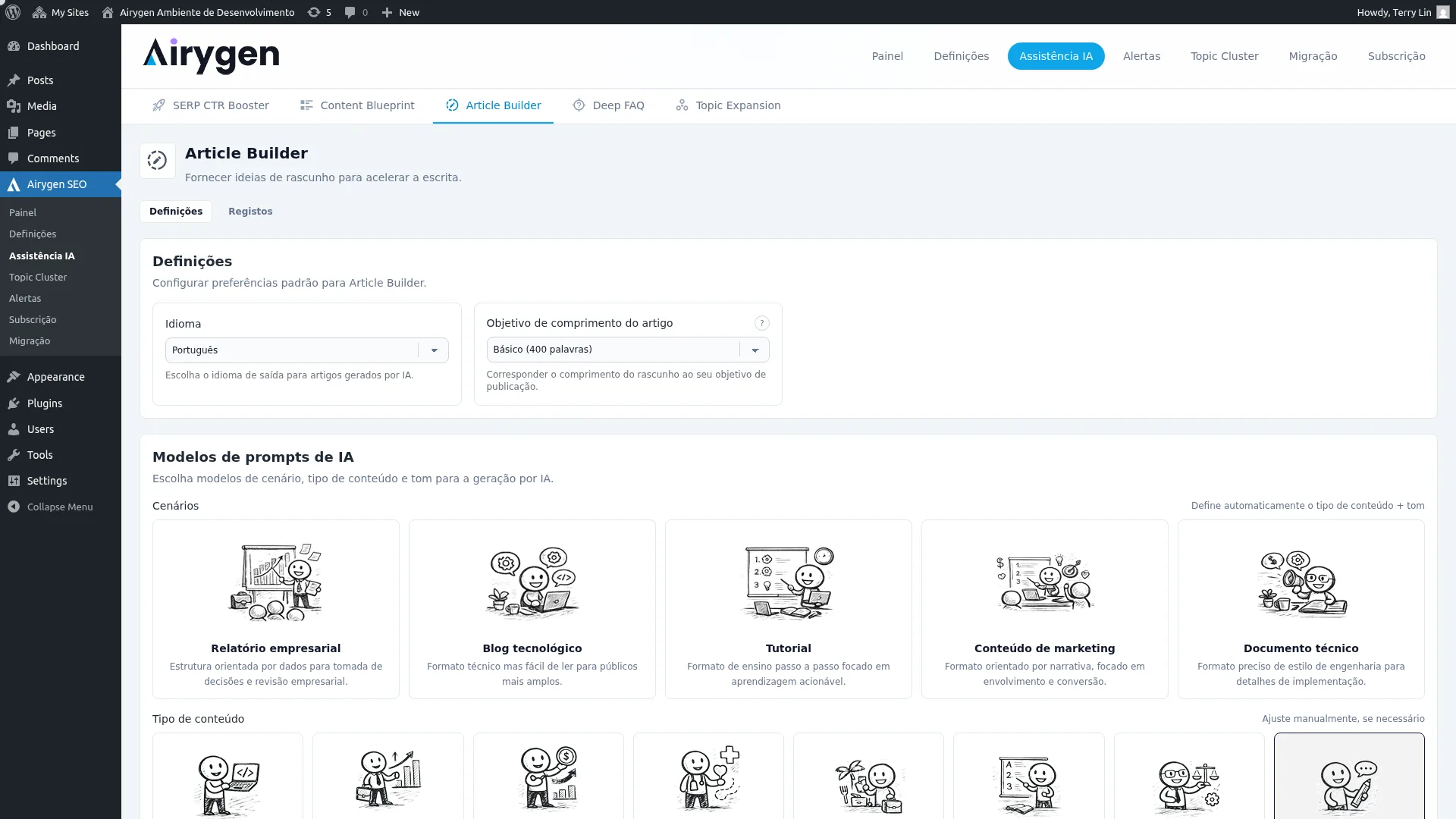Open My Sites in admin bar

click(61, 12)
